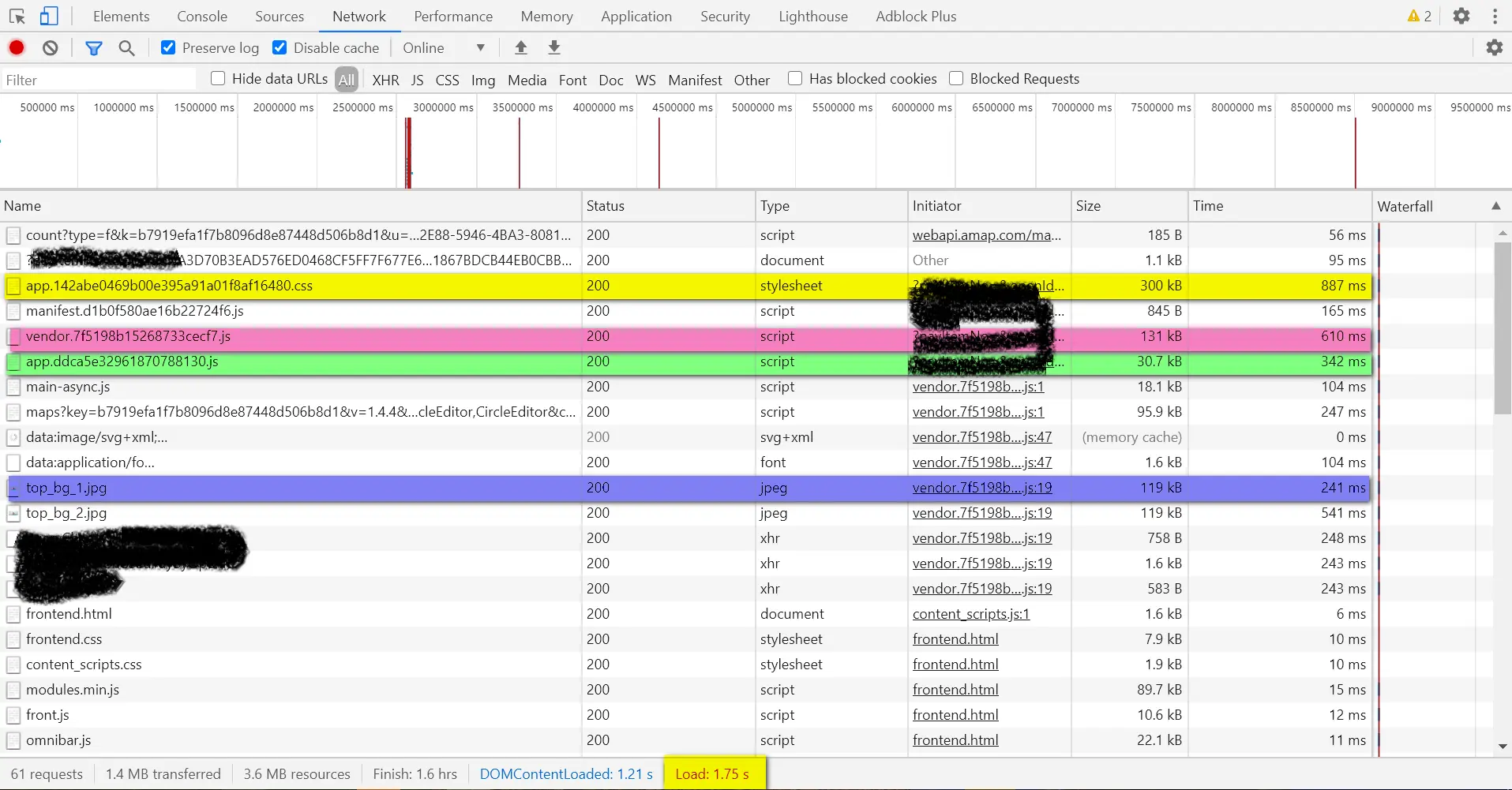Import HAR file with upload arrow

pos(521,47)
